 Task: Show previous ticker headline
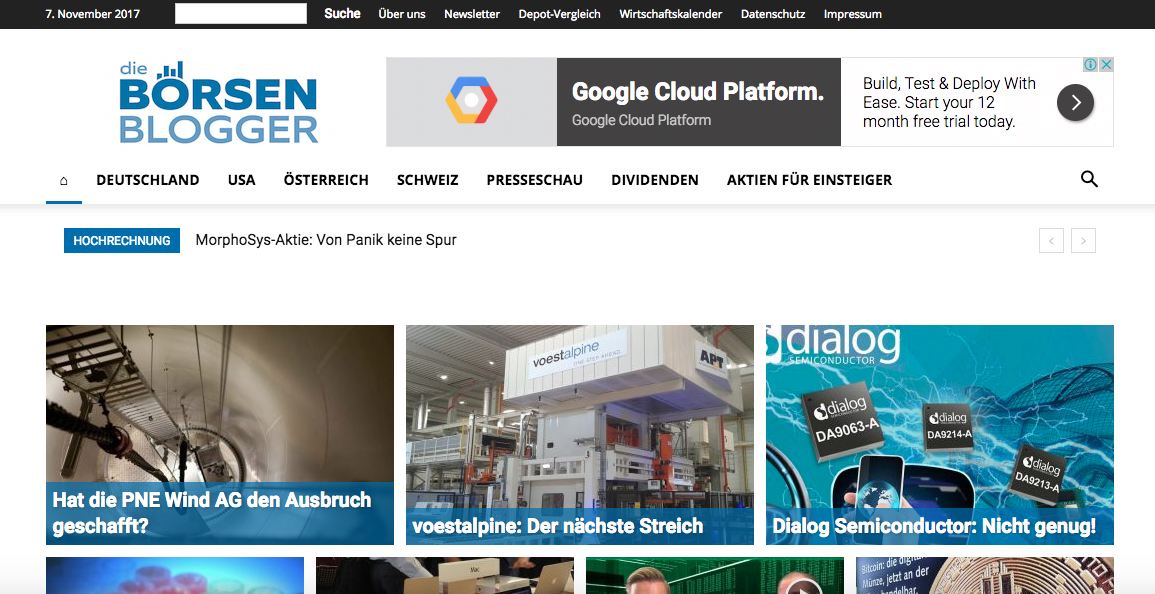1051,241
